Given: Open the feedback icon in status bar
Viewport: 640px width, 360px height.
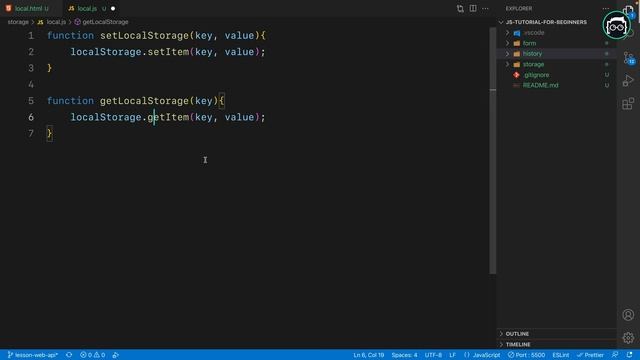Looking at the screenshot, I should 615,355.
